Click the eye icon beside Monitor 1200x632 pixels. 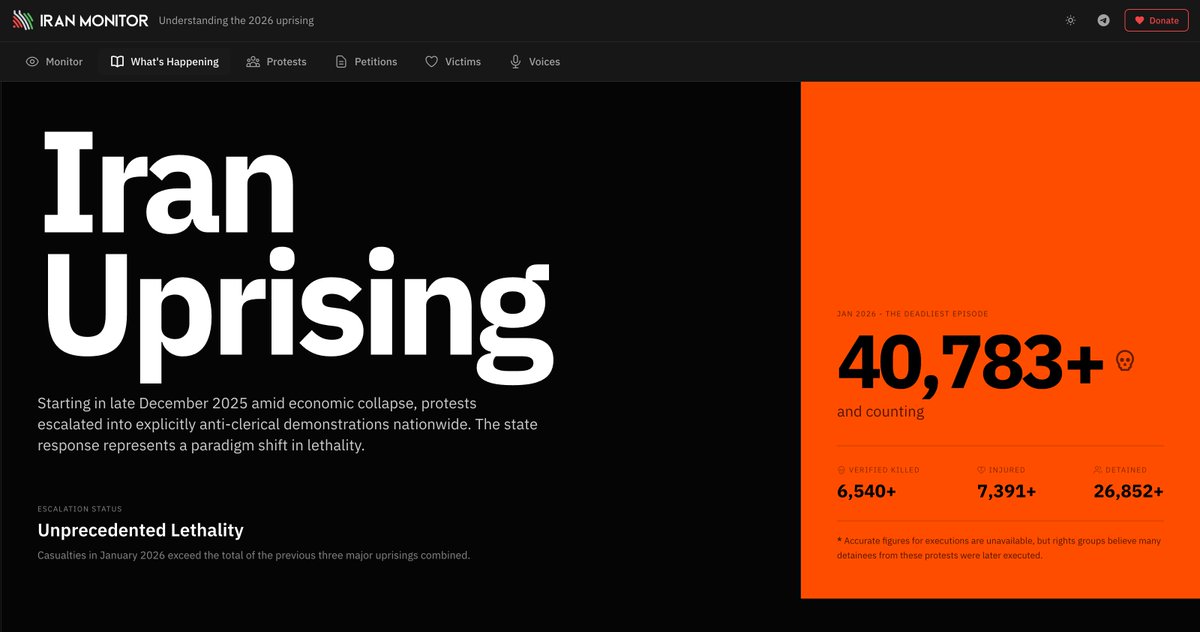pos(32,62)
